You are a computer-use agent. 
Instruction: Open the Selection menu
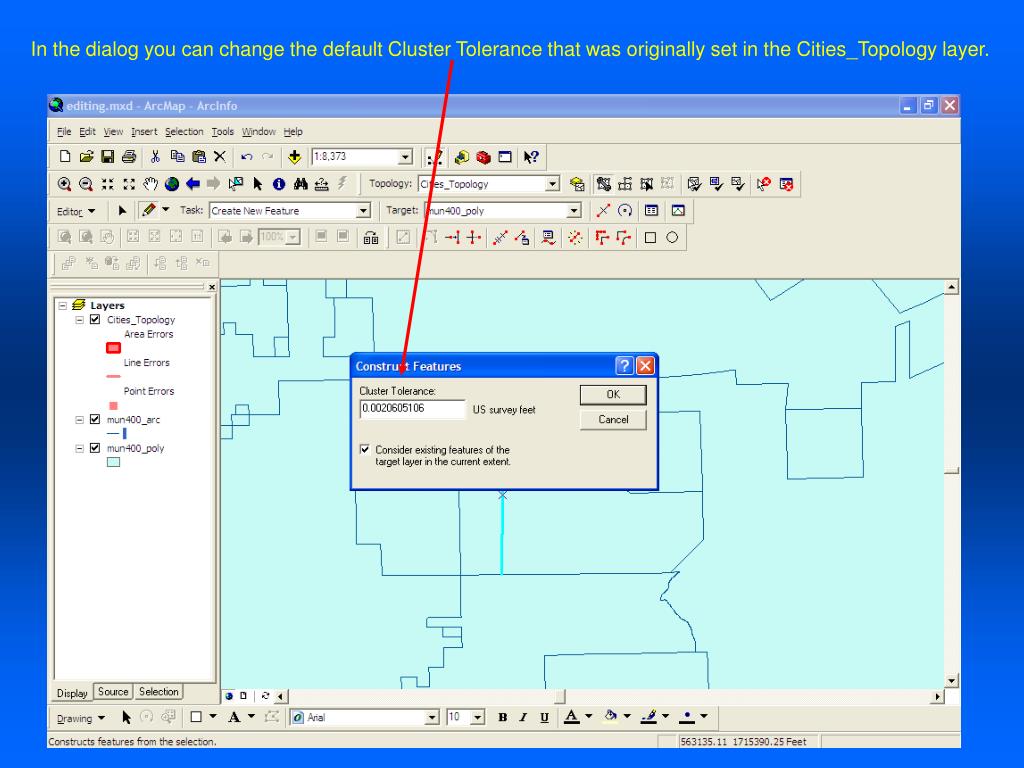[184, 131]
